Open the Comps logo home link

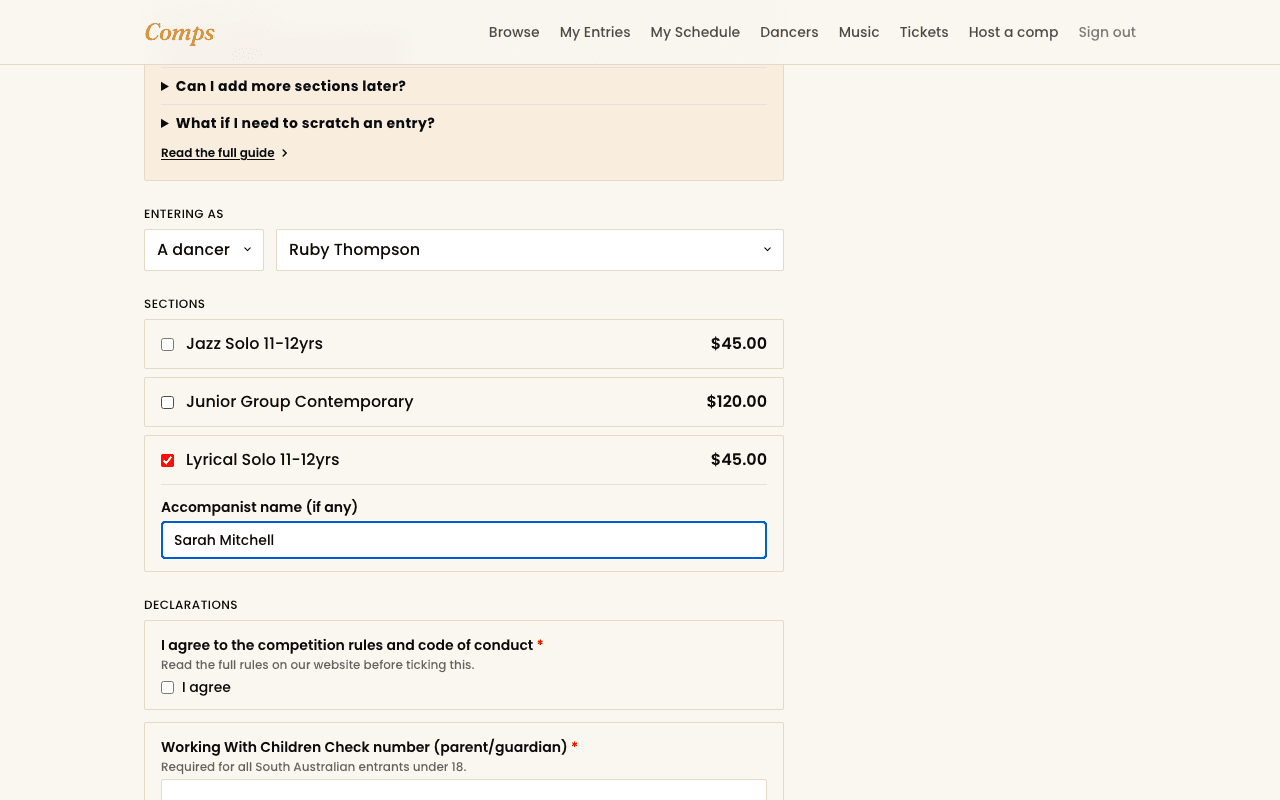[180, 32]
